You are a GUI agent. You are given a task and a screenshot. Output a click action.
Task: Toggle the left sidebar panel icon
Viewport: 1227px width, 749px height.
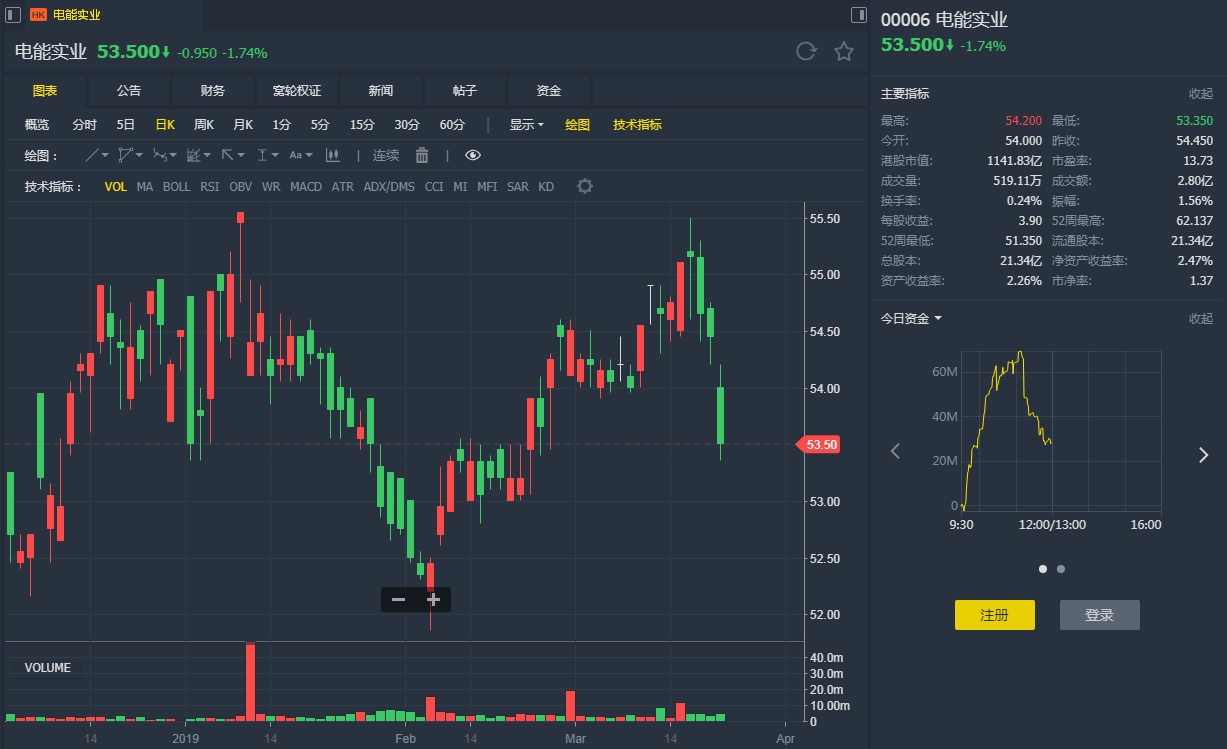pos(13,14)
